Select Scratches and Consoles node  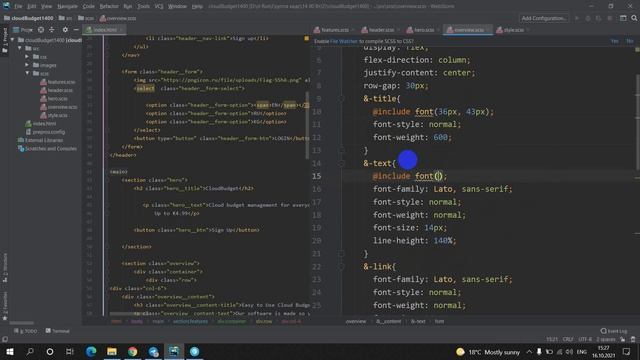point(47,149)
